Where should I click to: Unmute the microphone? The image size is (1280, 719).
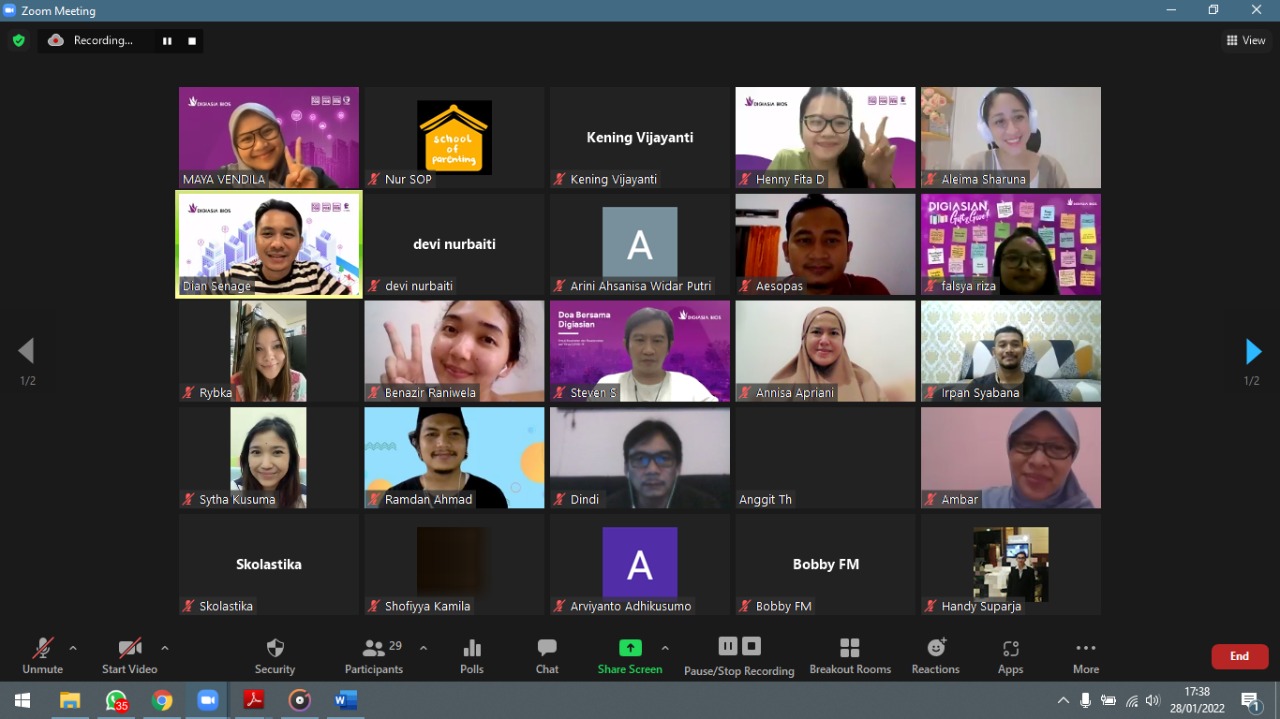click(42, 656)
